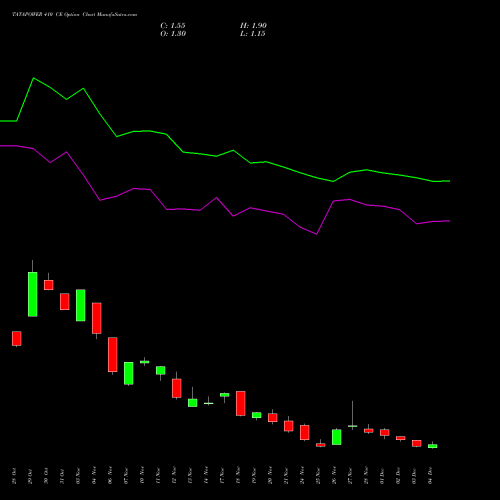Click the 07 Nov date label
The height and width of the screenshot is (500, 500).
coord(126,476)
